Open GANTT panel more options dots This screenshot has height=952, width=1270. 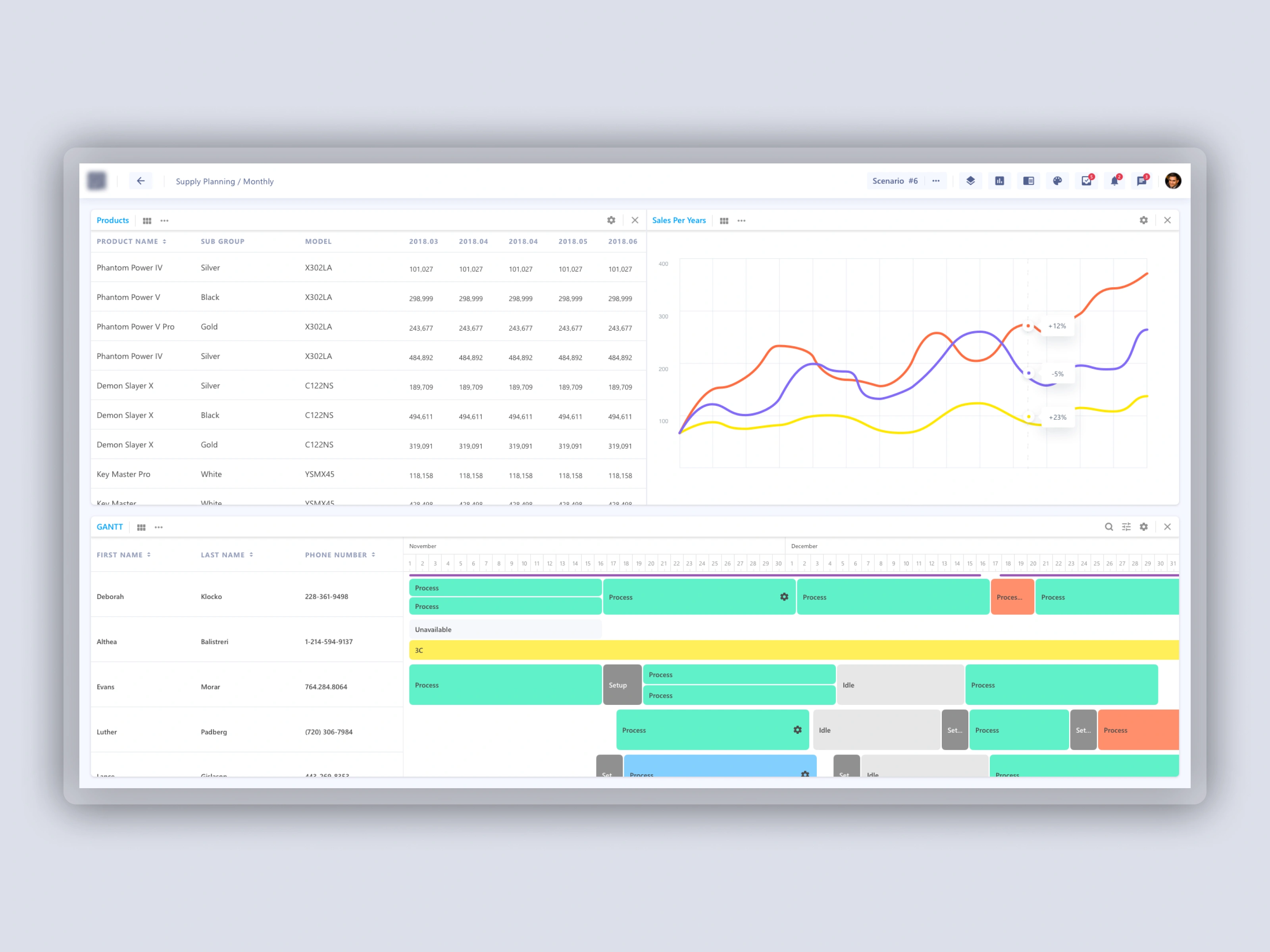tap(159, 527)
